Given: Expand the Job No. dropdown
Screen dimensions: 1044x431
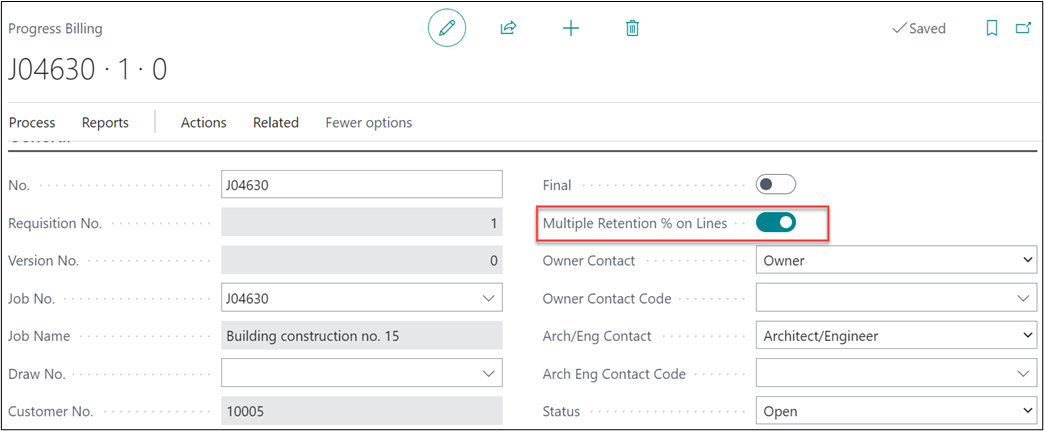Looking at the screenshot, I should tap(488, 298).
